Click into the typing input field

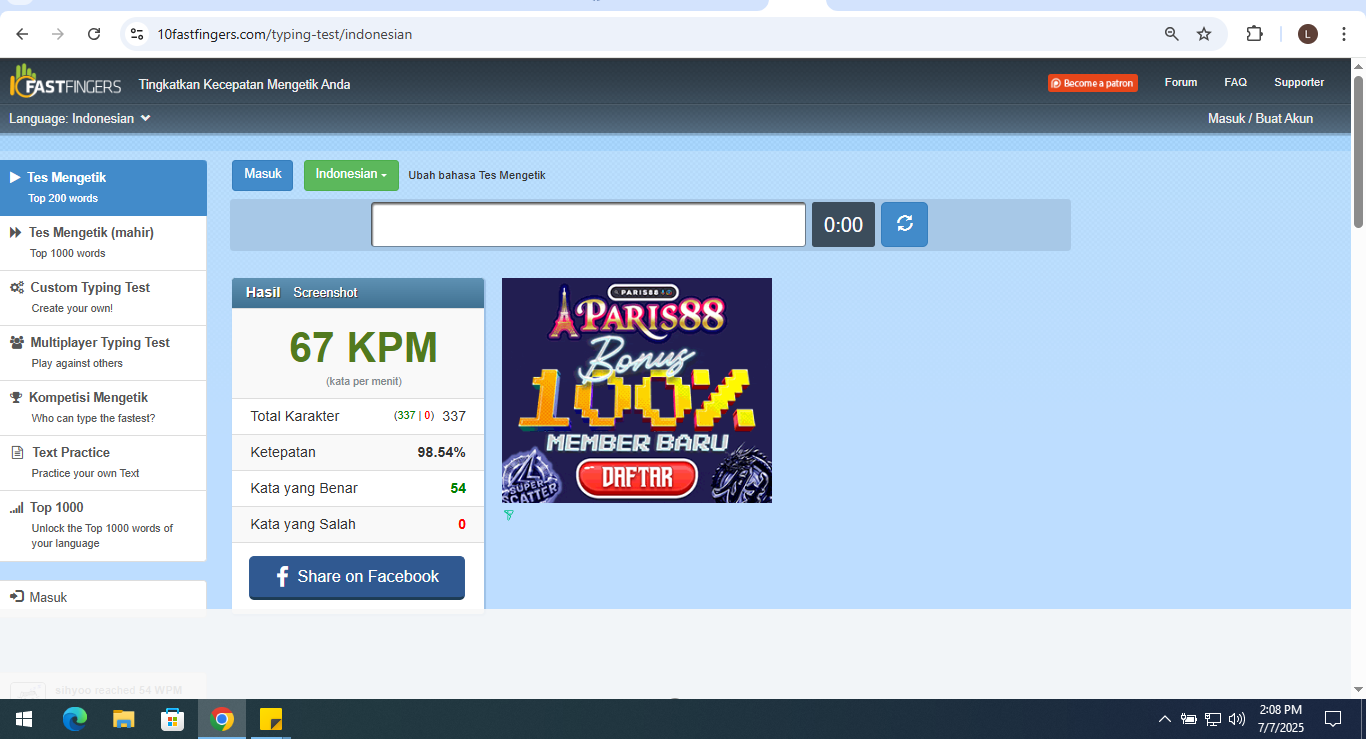click(588, 224)
